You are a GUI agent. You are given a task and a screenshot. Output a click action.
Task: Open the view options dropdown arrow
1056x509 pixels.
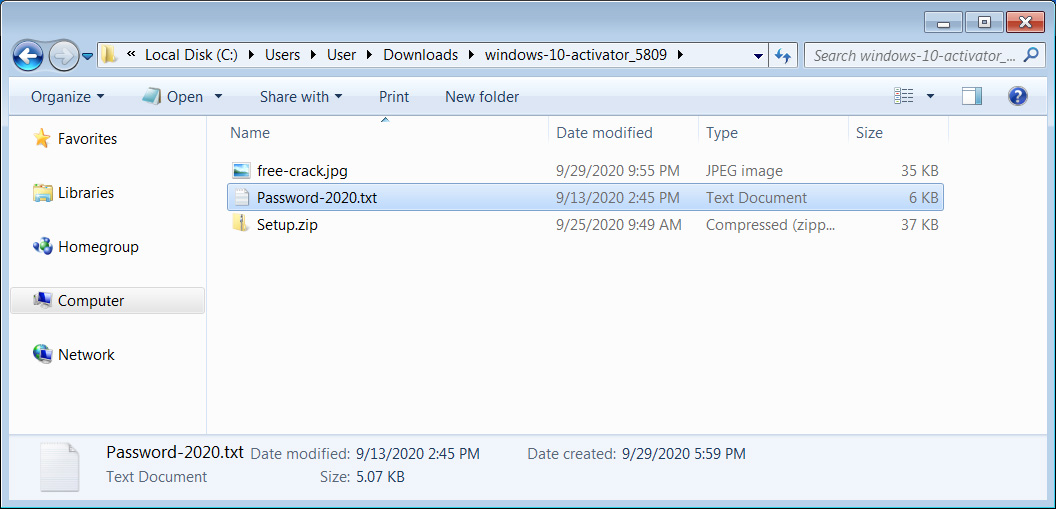(931, 96)
